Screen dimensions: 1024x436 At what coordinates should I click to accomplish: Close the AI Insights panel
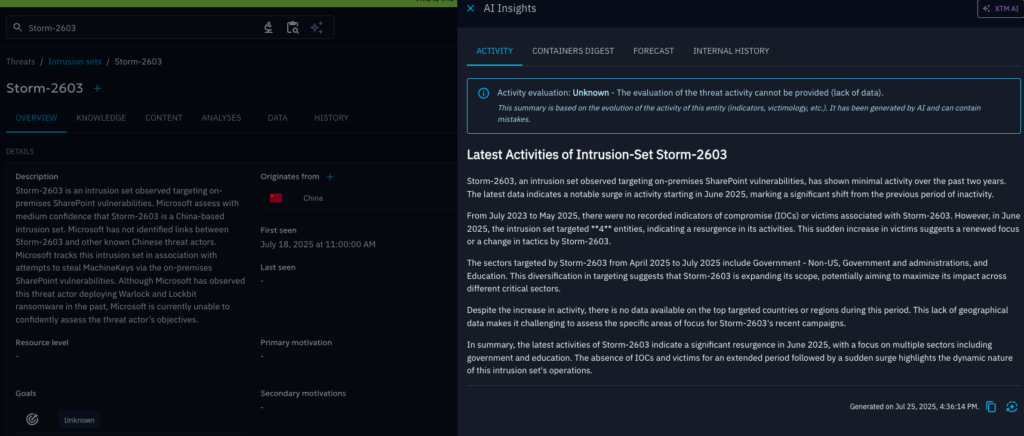pyautogui.click(x=471, y=9)
